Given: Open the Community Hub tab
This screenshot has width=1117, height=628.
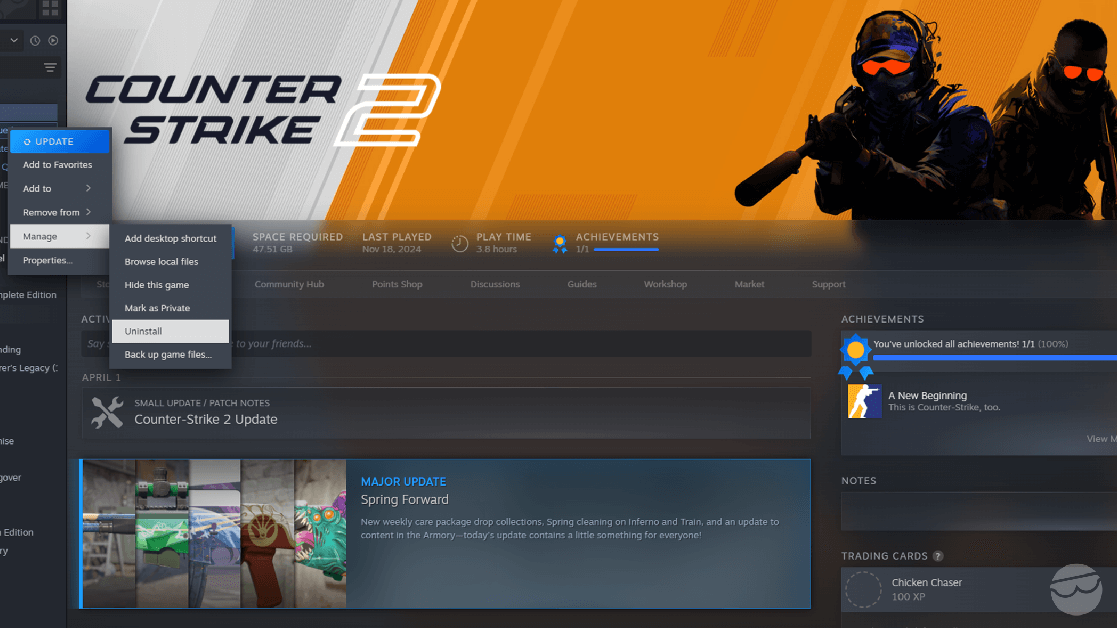Looking at the screenshot, I should point(289,284).
